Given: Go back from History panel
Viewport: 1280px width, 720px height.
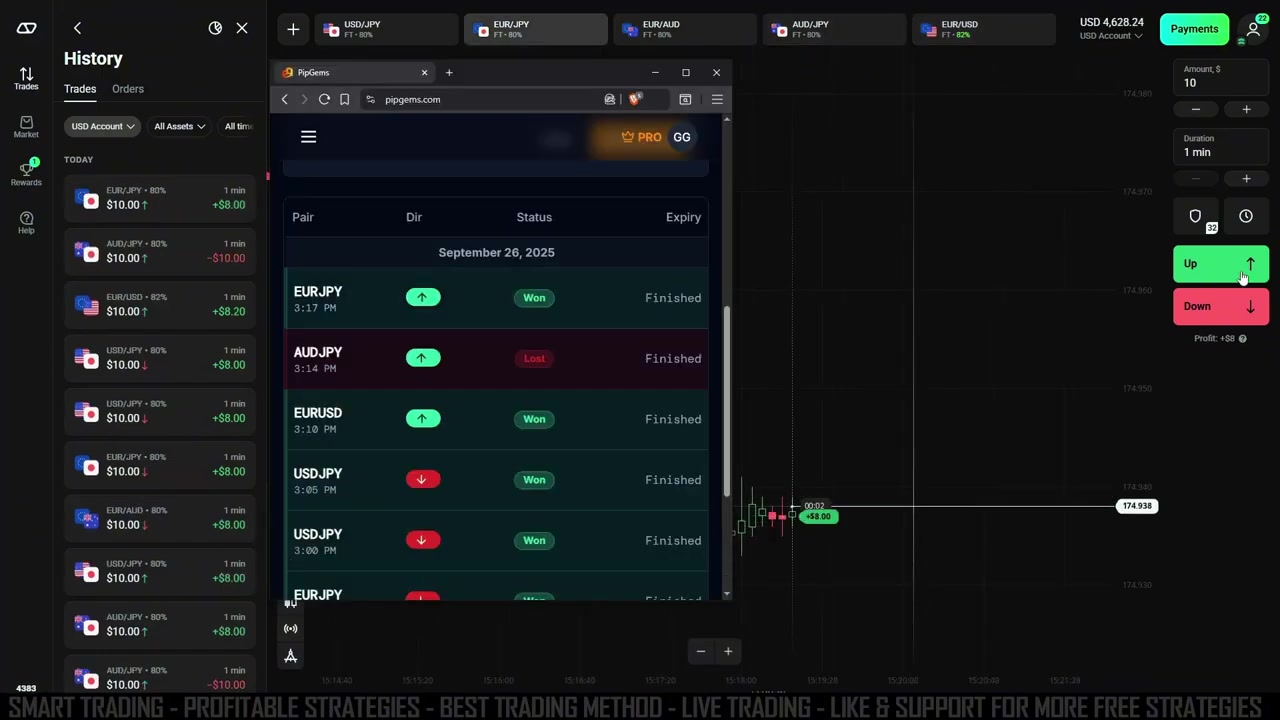Looking at the screenshot, I should 77,28.
